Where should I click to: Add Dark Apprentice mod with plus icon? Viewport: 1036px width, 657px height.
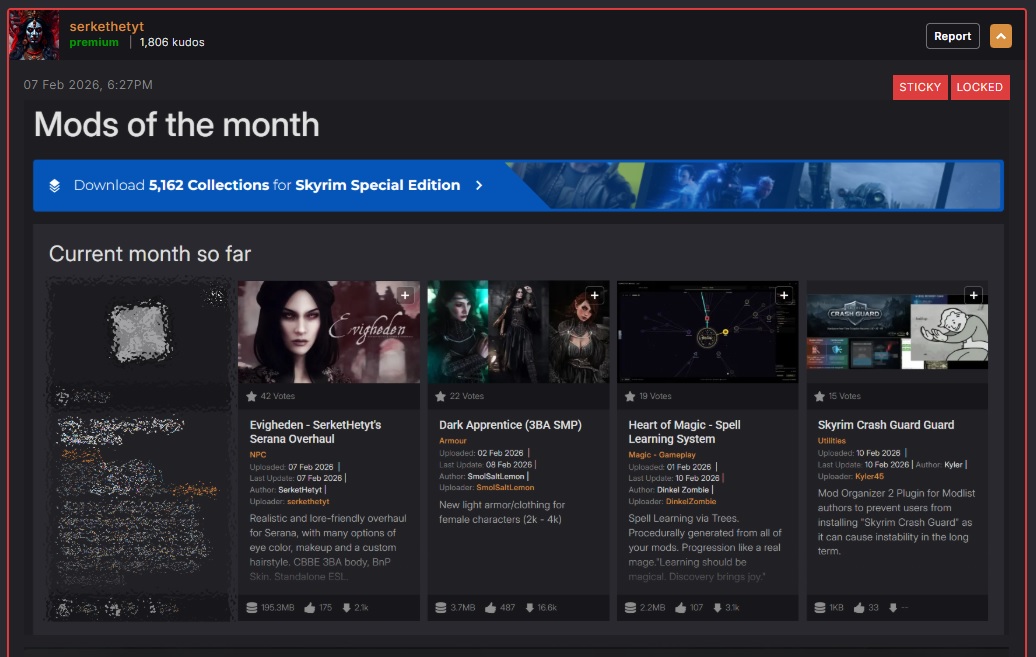point(595,295)
